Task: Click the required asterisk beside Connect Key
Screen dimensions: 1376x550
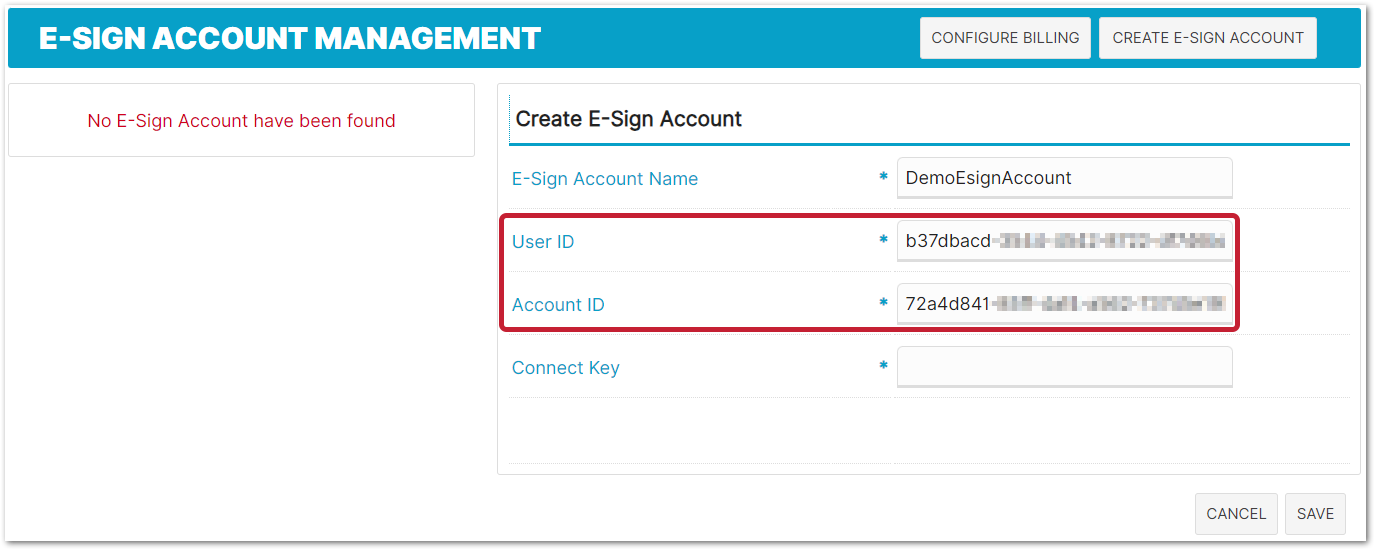Action: 883,367
